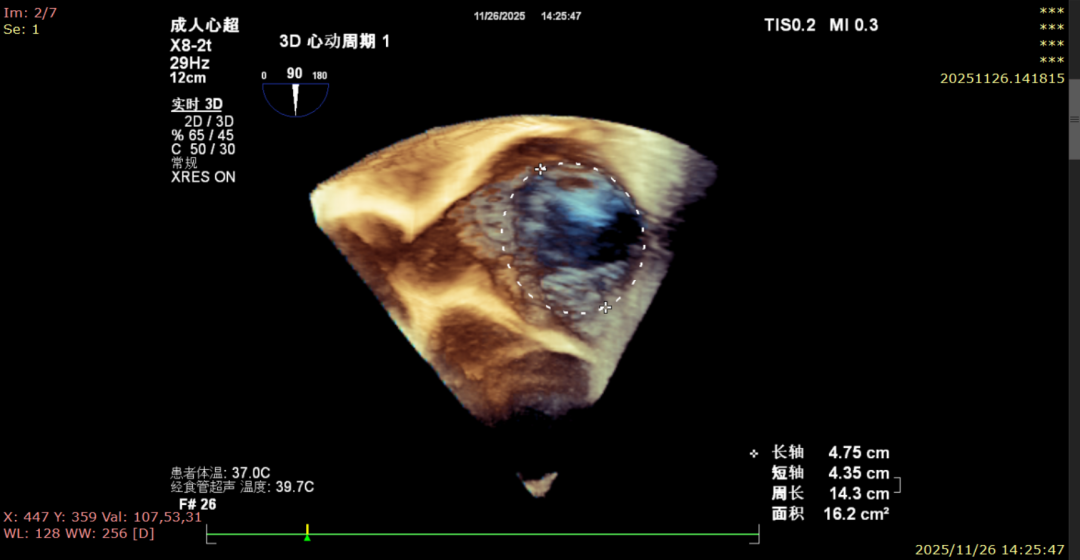The image size is (1080, 560).
Task: Click the right end of the cine timeline bar
Action: pyautogui.click(x=758, y=535)
